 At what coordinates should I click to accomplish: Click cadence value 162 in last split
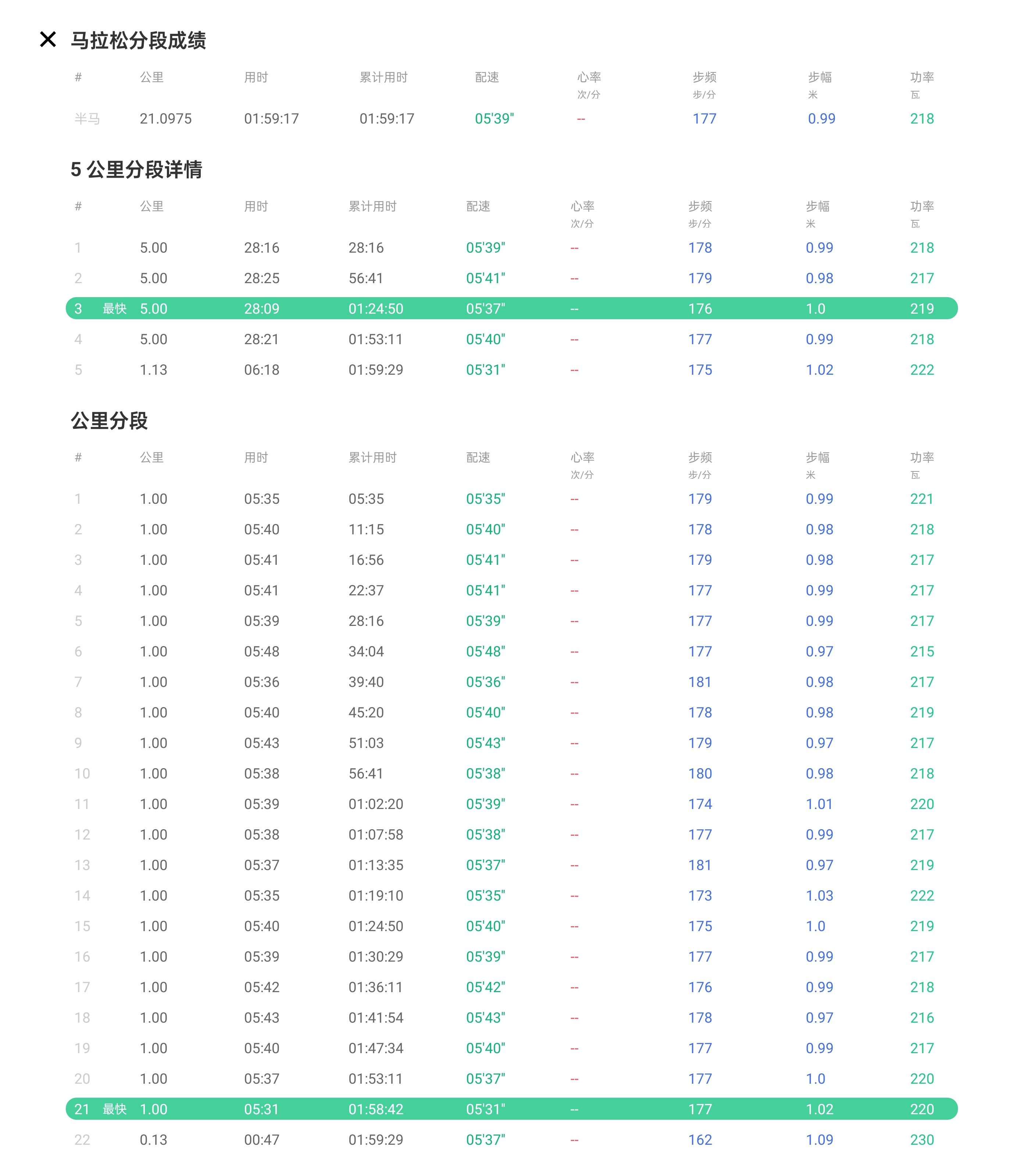pyautogui.click(x=700, y=1140)
